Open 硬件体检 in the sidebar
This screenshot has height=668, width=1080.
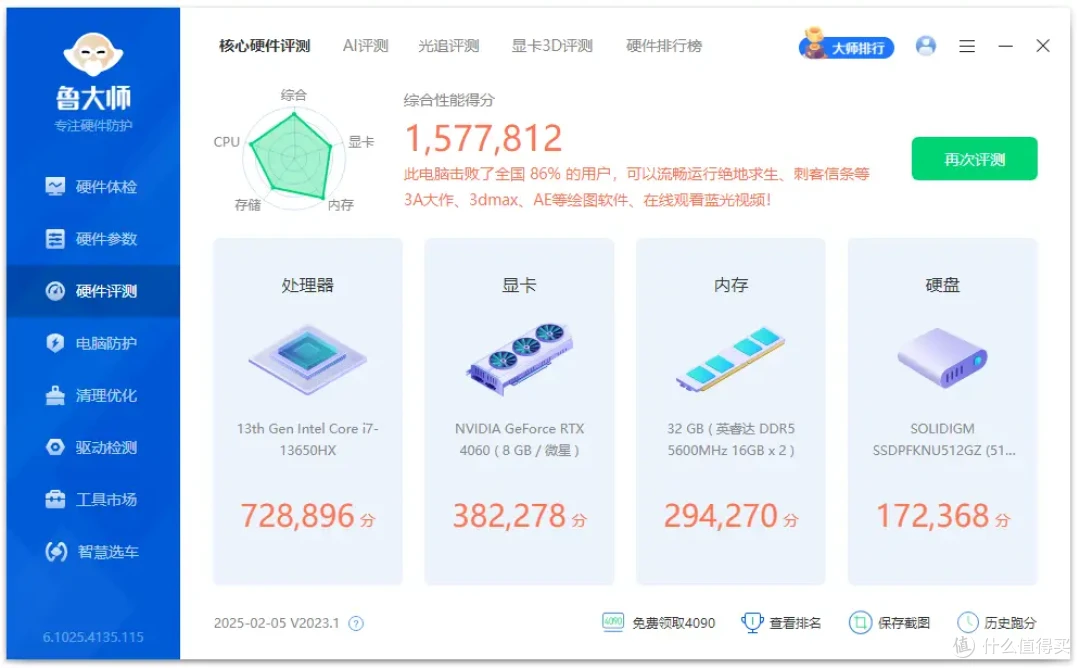coord(93,187)
